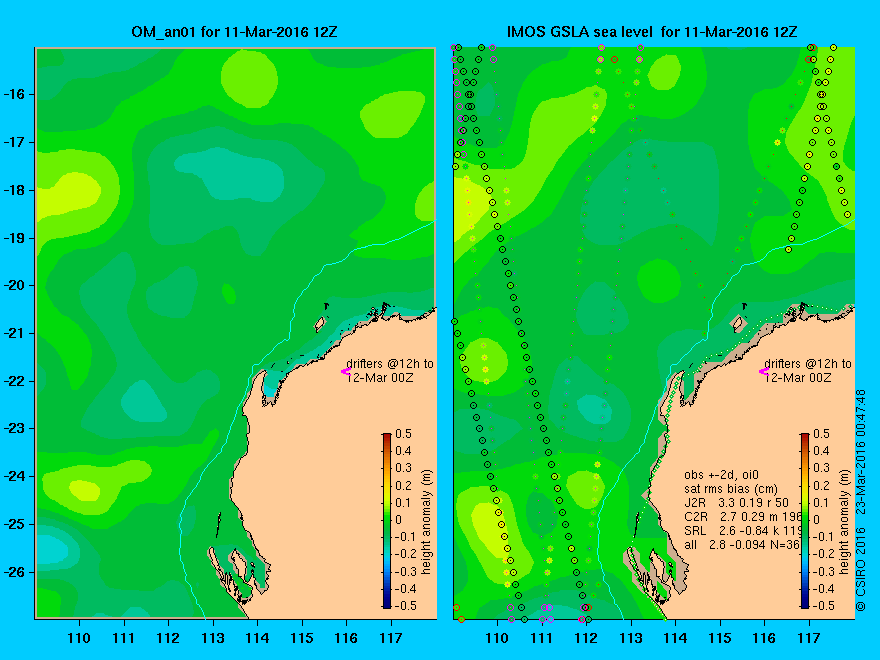Click the "all 2.8 -0.094" statistics row
880x660 pixels.
[742, 544]
